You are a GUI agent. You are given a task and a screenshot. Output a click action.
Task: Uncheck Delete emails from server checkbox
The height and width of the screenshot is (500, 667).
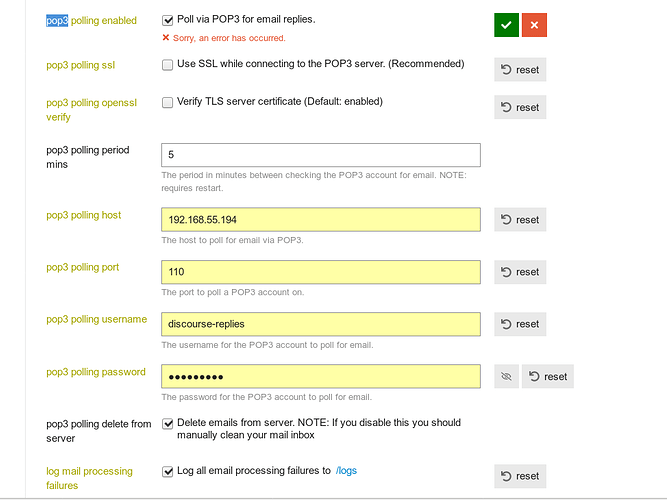(168, 424)
